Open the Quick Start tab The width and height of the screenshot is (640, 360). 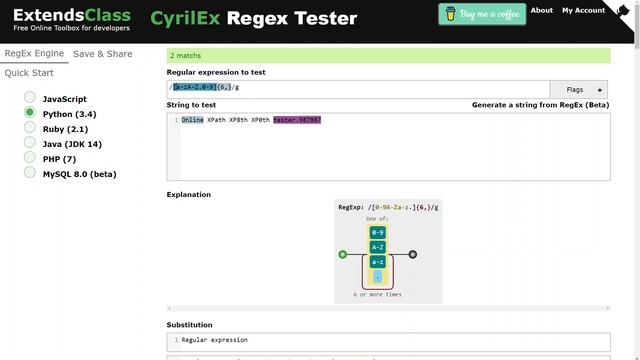click(29, 73)
